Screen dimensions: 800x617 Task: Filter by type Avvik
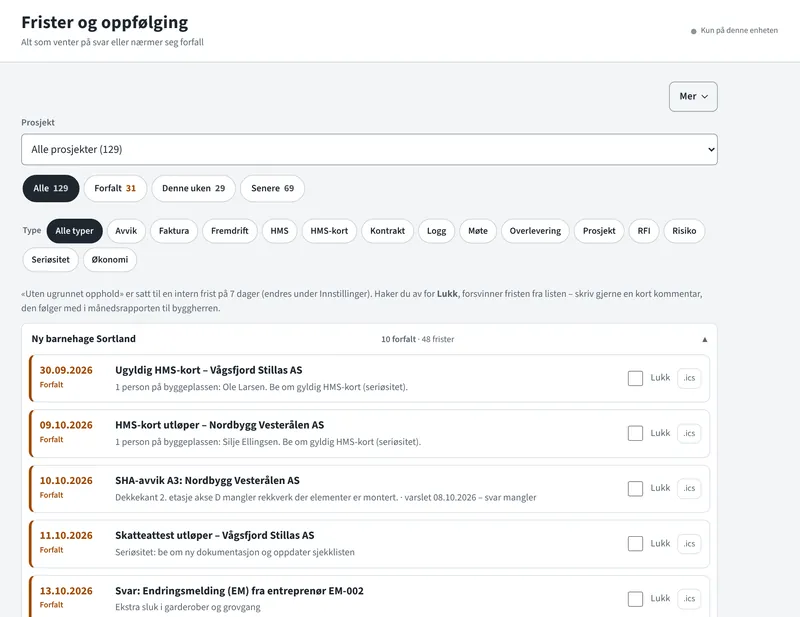(126, 231)
